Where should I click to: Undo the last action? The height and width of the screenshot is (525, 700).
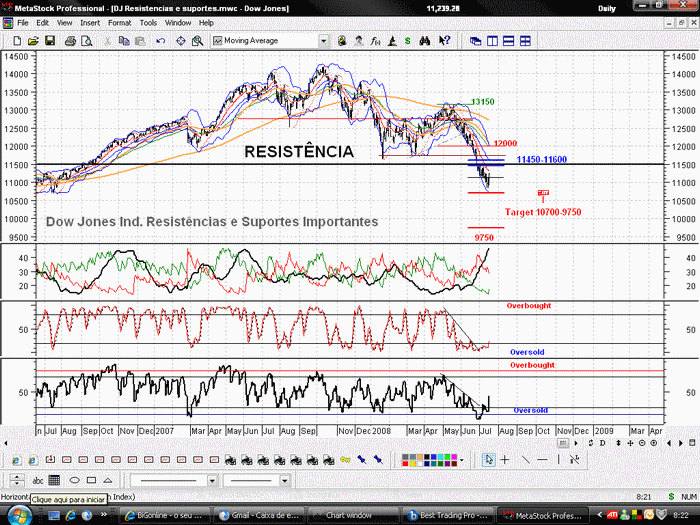(x=161, y=41)
